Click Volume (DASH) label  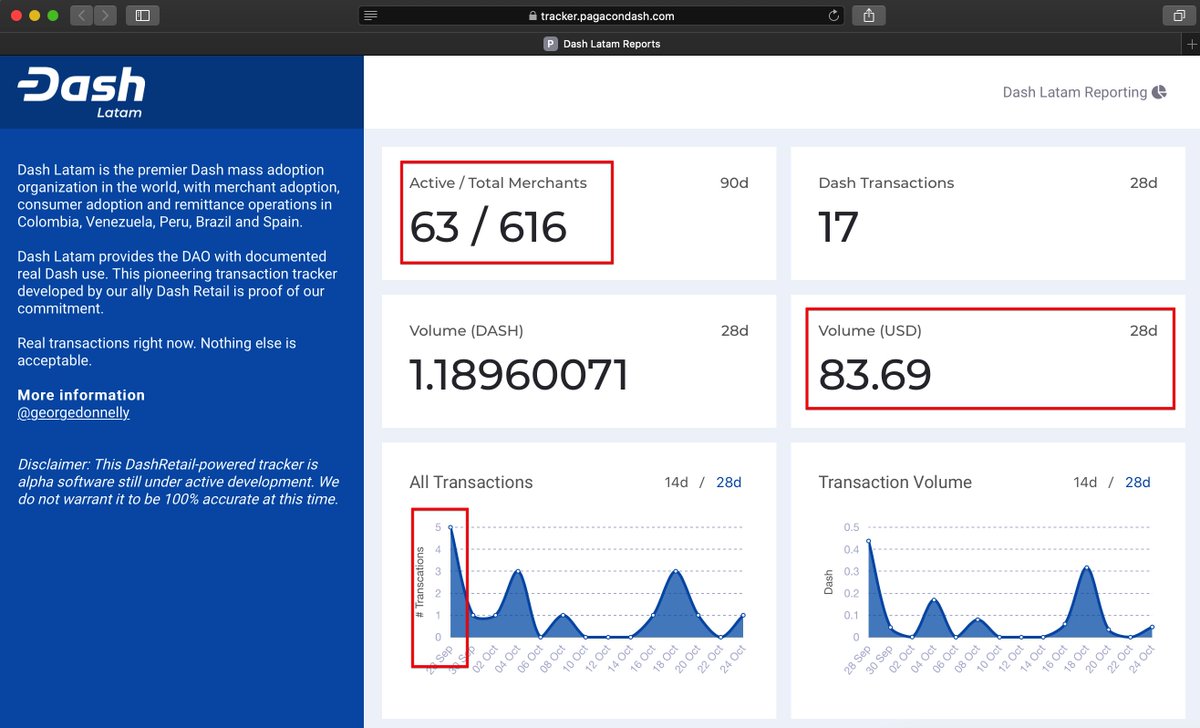click(x=466, y=330)
